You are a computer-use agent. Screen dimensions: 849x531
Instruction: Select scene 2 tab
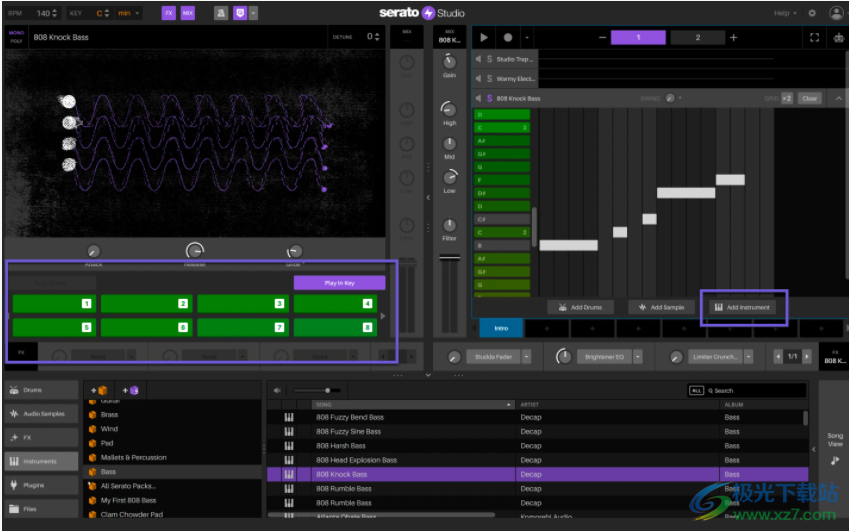[697, 37]
